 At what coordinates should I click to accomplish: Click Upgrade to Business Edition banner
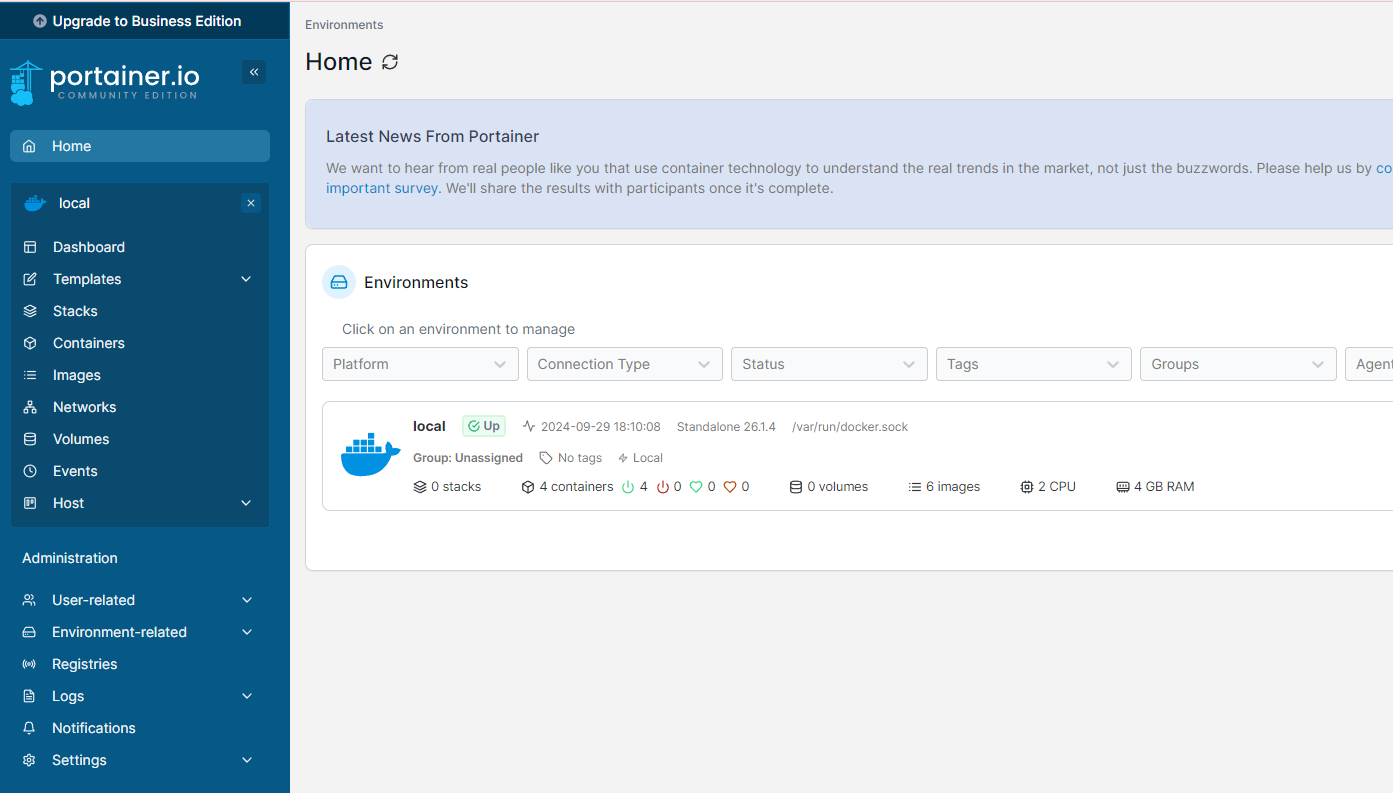tap(145, 20)
